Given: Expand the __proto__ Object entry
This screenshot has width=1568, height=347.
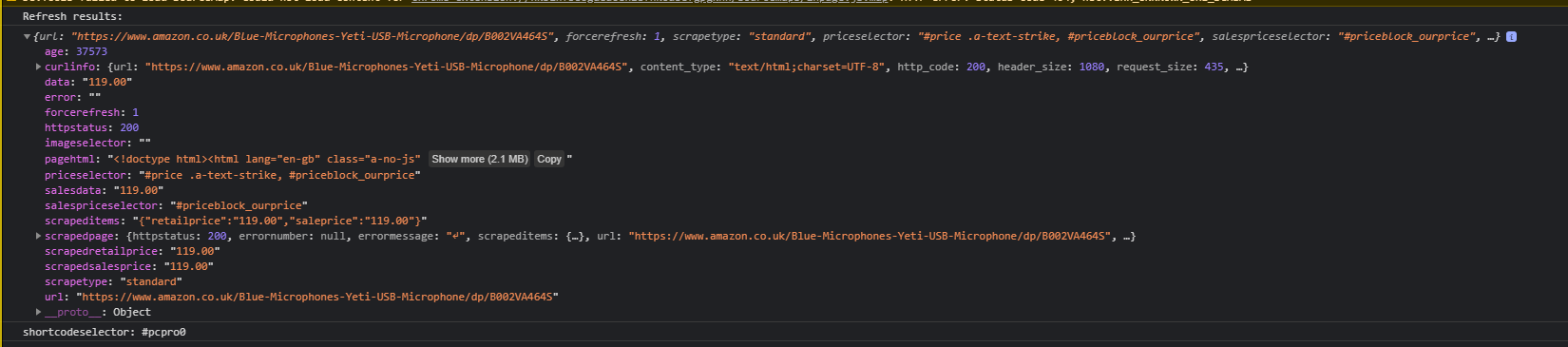Looking at the screenshot, I should pos(38,312).
